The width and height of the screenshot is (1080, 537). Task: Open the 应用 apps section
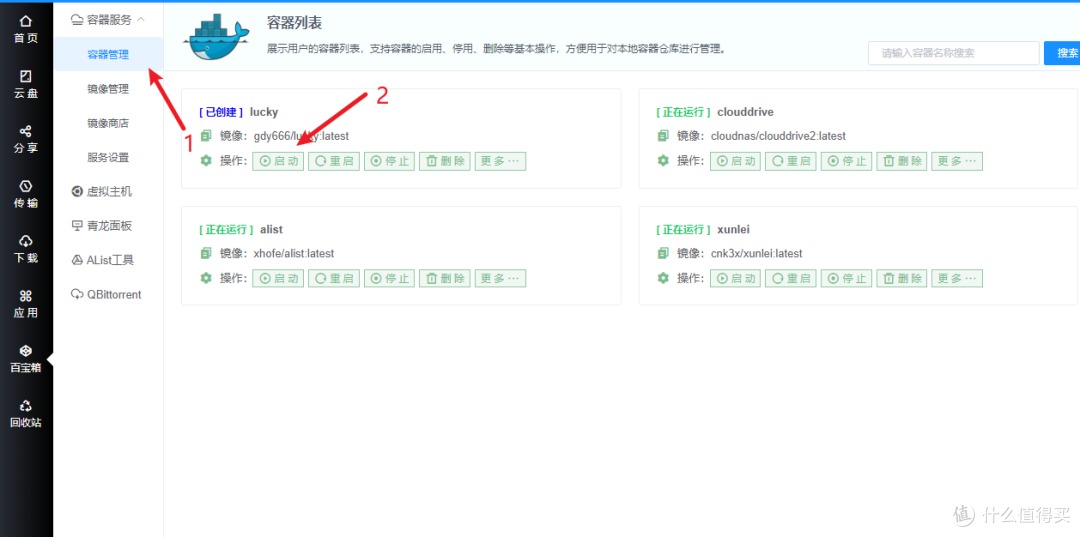26,304
